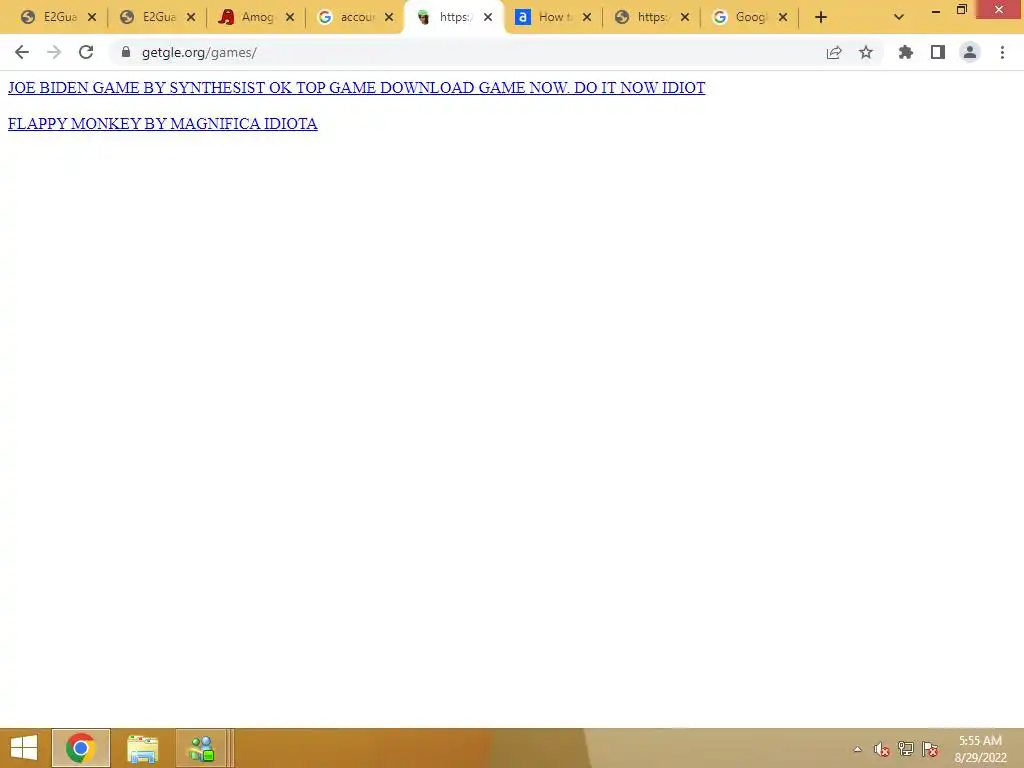Close the active getgle tab
Viewport: 1024px width, 768px height.
(488, 18)
